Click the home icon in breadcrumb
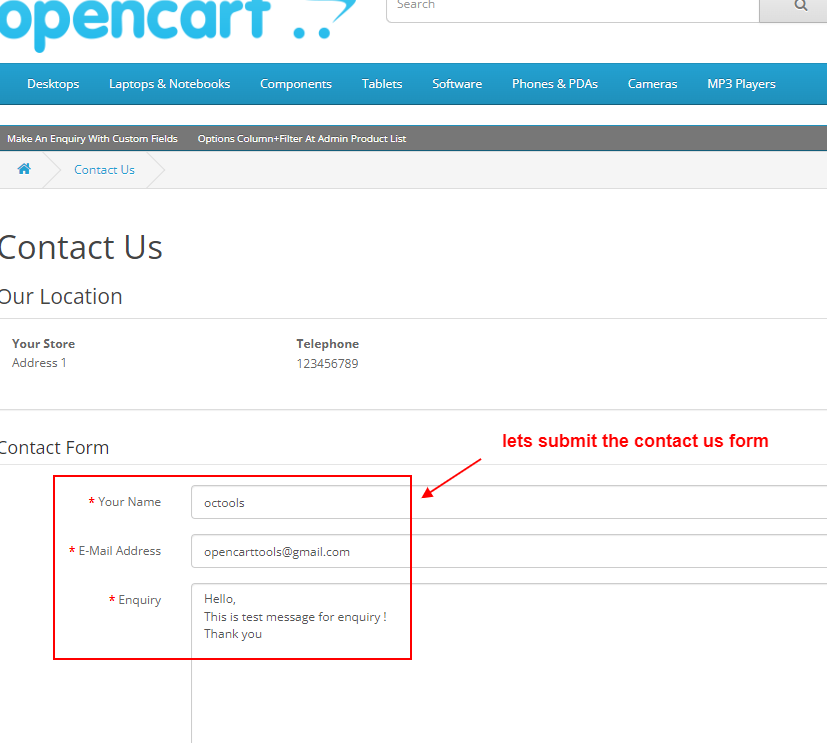827x743 pixels. [x=24, y=169]
